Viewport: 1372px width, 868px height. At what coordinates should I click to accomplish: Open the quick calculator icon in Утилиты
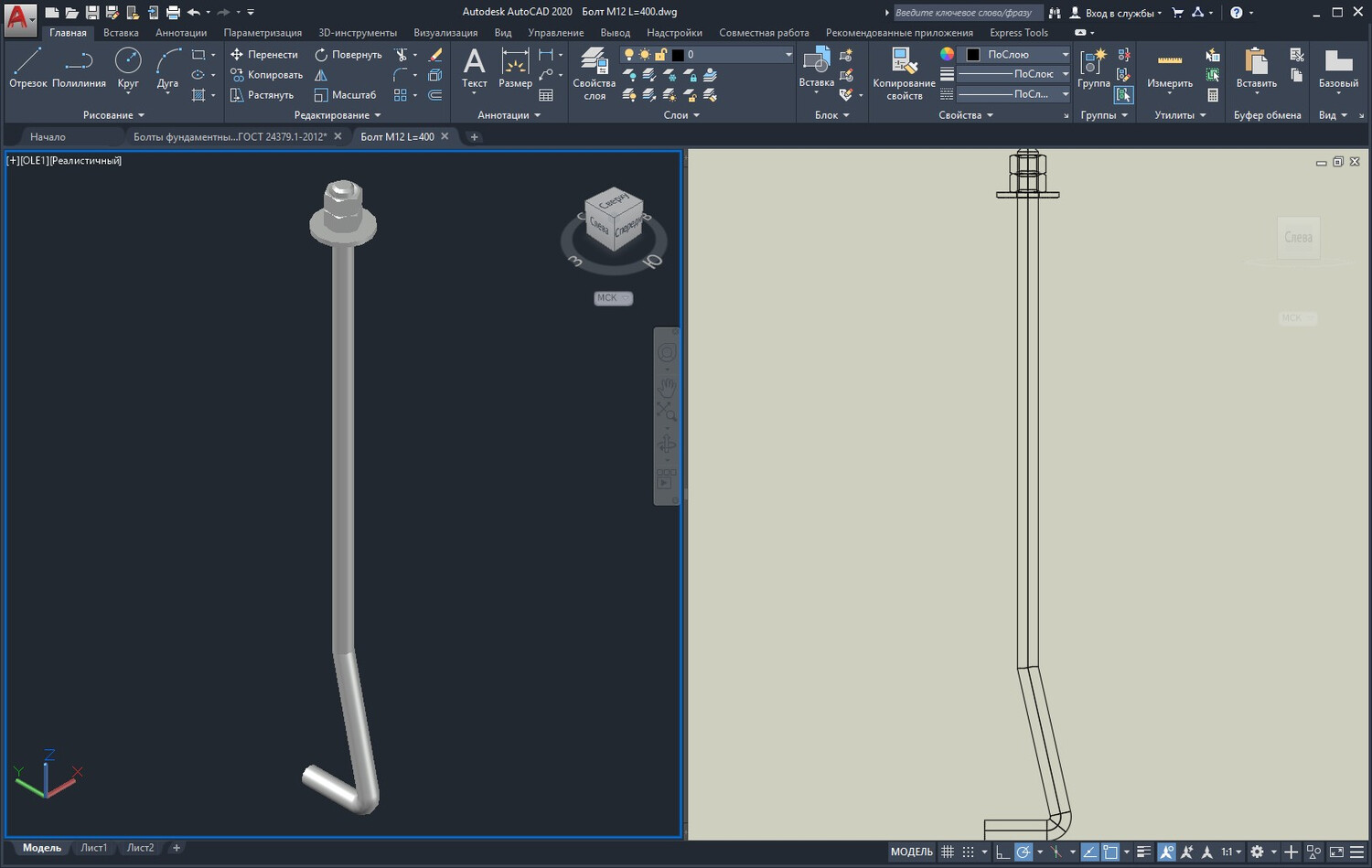coord(1213,95)
